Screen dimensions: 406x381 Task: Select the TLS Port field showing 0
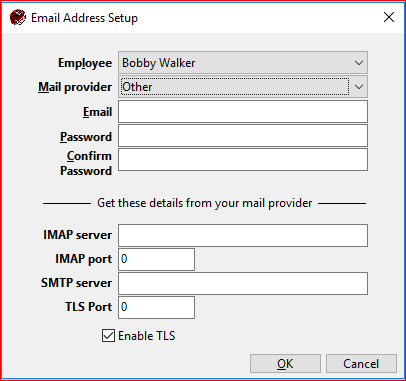(x=156, y=307)
